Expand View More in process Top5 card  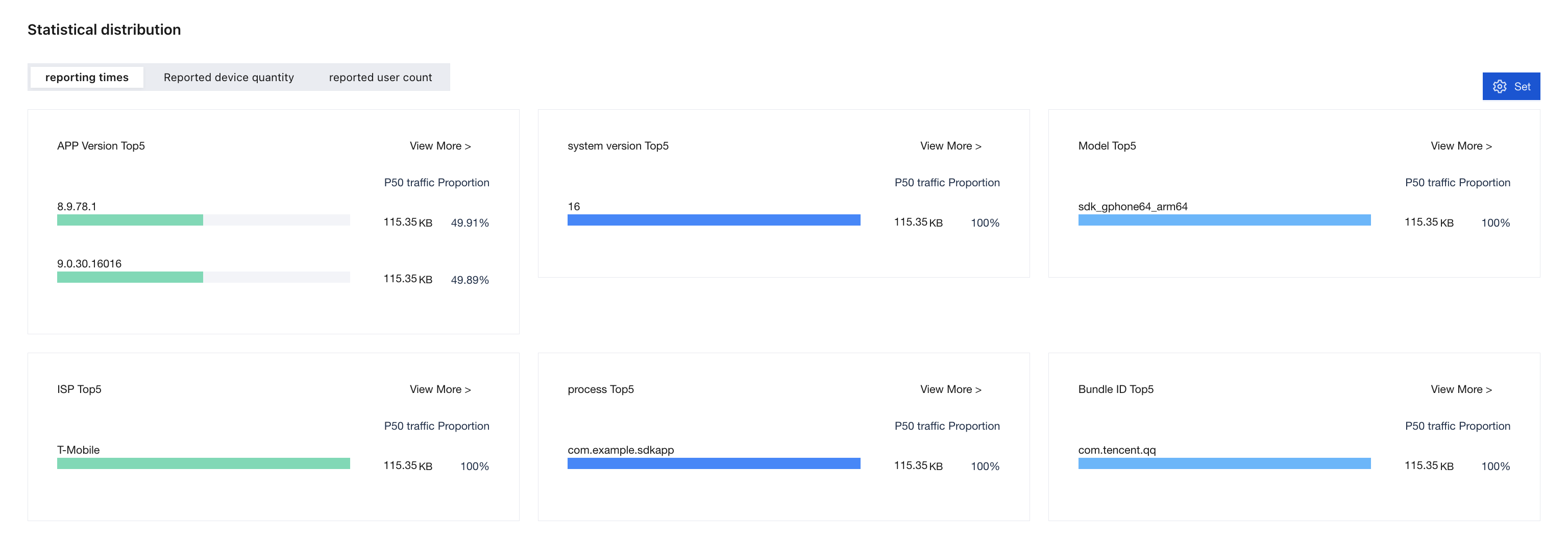[x=951, y=389]
